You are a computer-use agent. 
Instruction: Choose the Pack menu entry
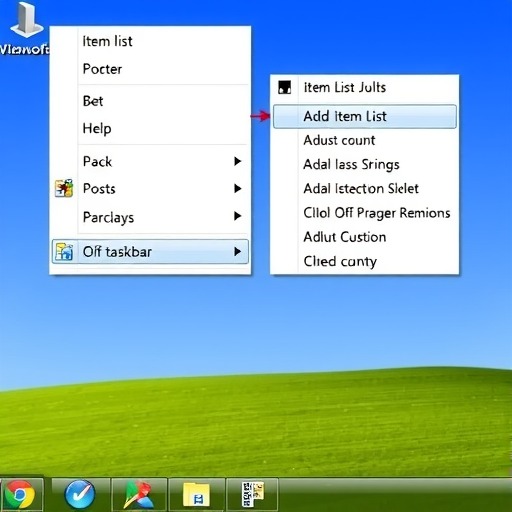pos(150,162)
